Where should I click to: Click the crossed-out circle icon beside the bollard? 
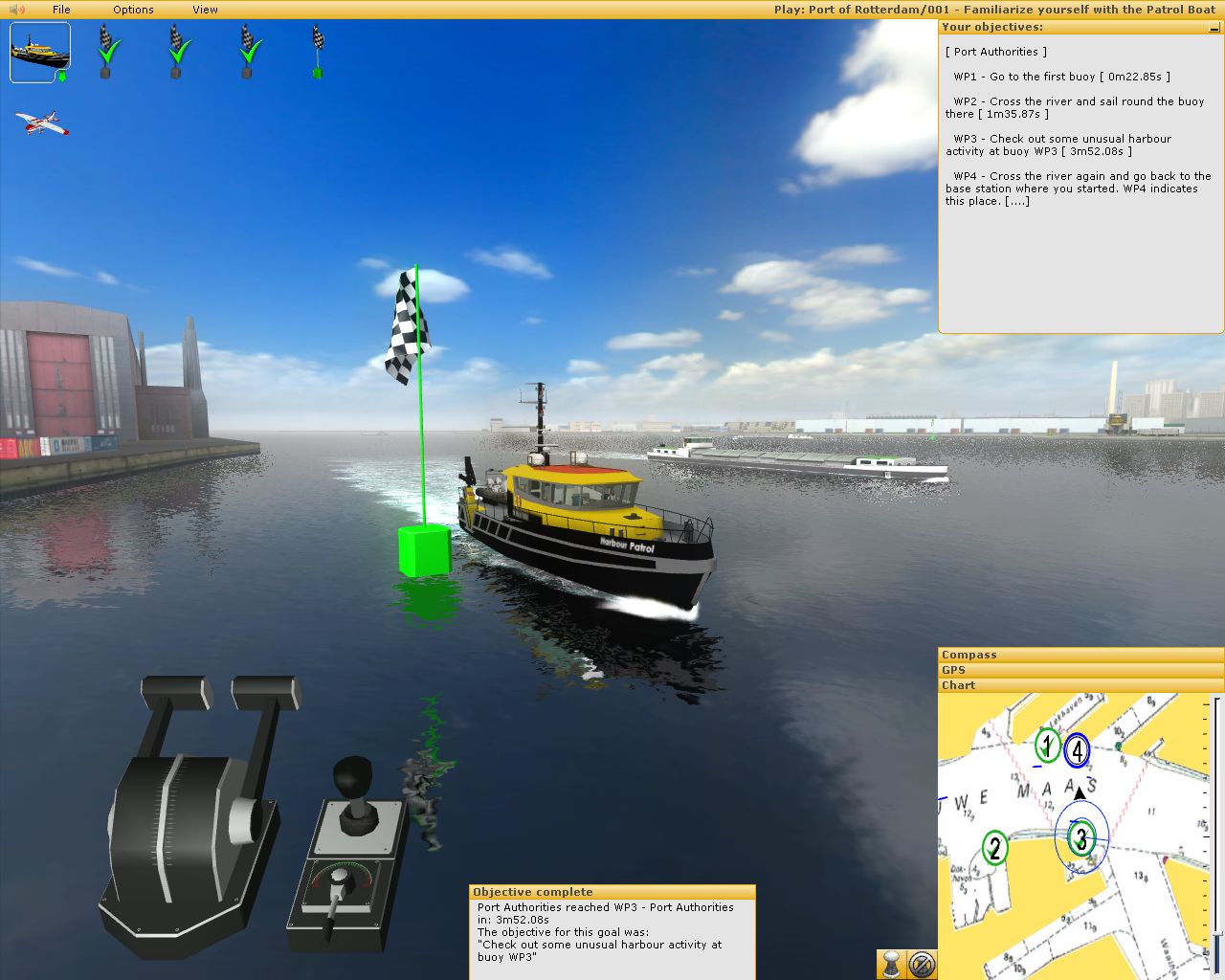(x=922, y=964)
